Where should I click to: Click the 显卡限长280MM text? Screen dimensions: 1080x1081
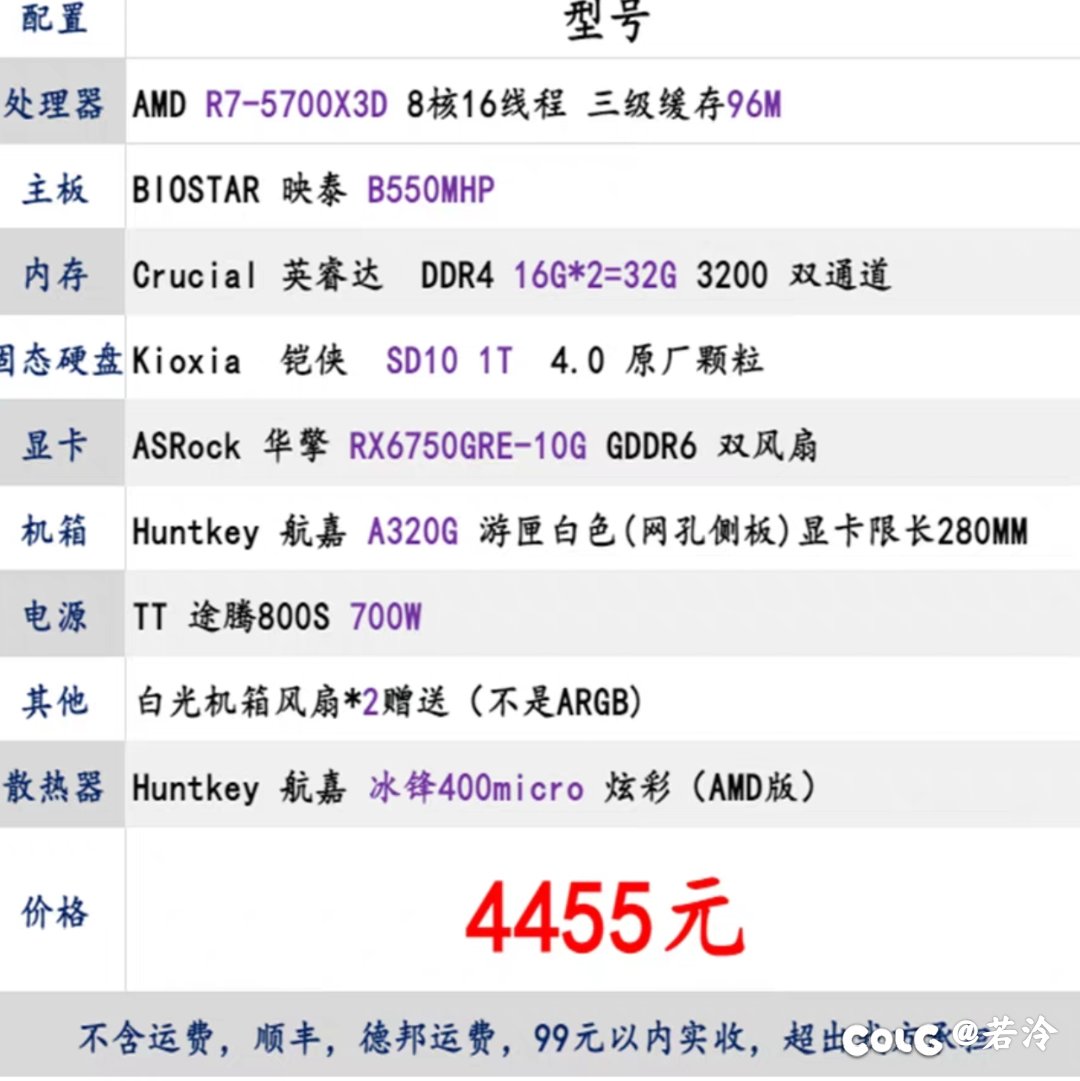(913, 532)
